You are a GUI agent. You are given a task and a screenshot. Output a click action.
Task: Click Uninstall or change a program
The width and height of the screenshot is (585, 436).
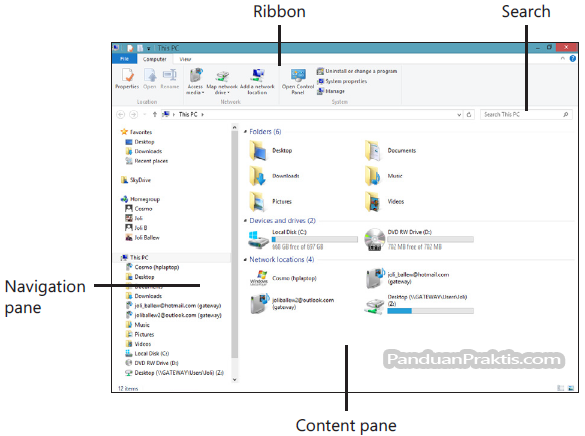357,71
